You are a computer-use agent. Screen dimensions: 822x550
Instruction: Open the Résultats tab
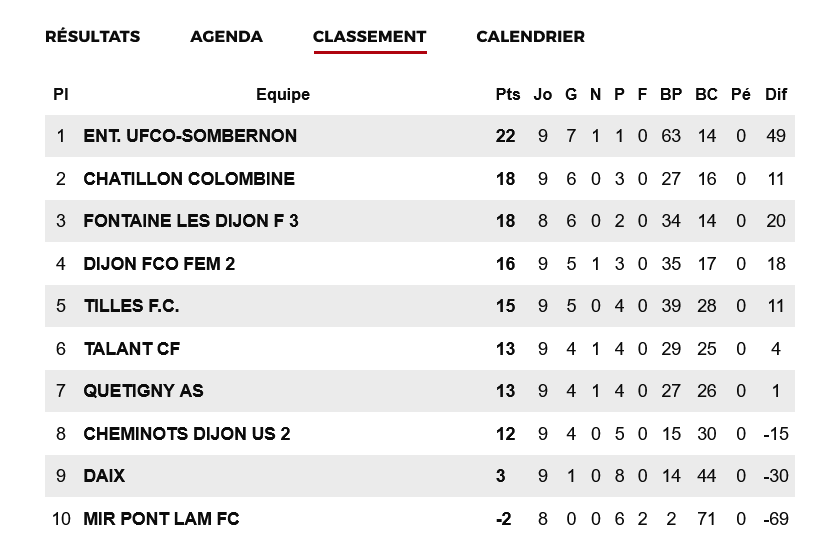[92, 37]
